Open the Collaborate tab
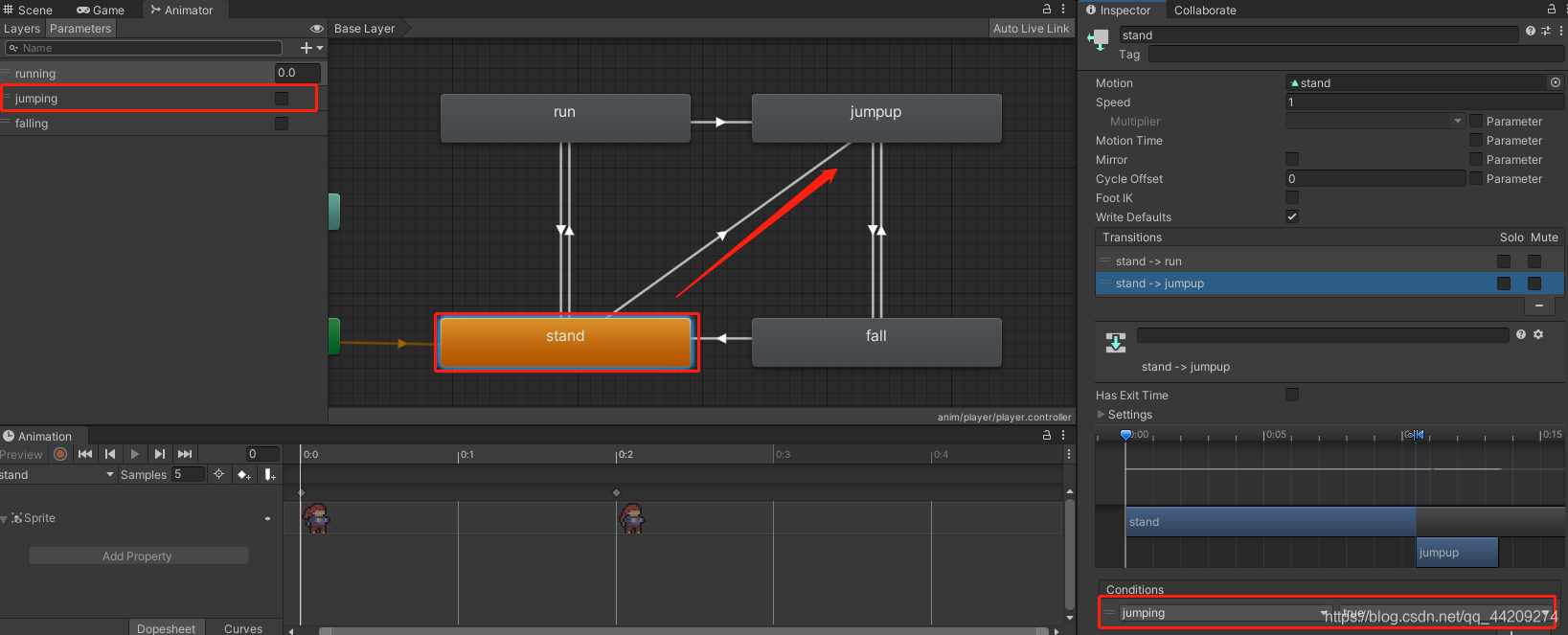The height and width of the screenshot is (635, 1568). pyautogui.click(x=1205, y=10)
